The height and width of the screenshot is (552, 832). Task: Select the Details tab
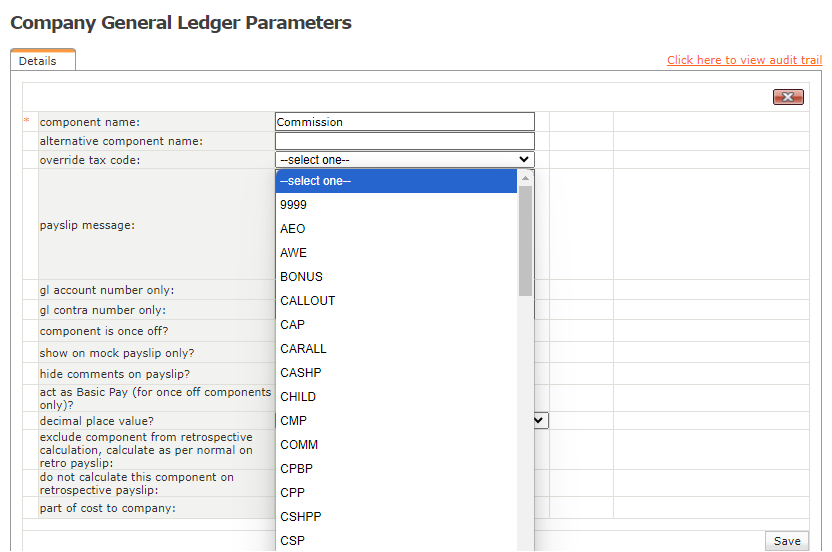[38, 61]
